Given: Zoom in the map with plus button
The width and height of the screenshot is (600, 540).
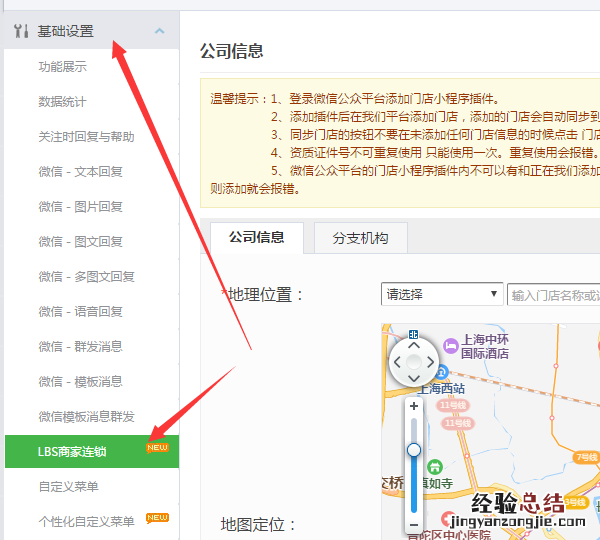Looking at the screenshot, I should (414, 407).
